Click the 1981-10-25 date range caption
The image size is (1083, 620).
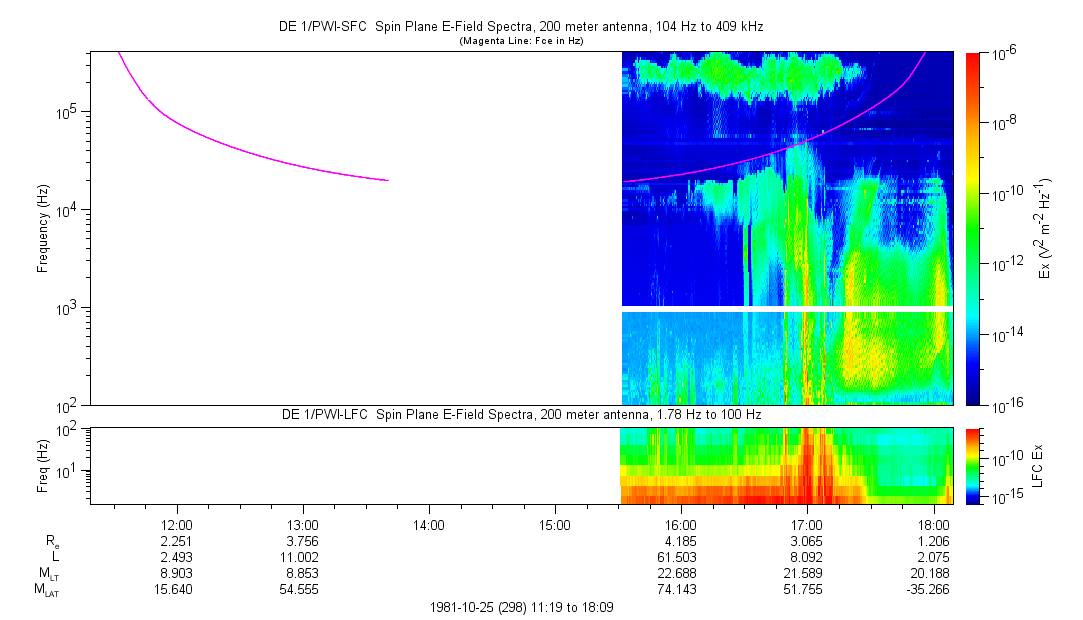click(520, 607)
